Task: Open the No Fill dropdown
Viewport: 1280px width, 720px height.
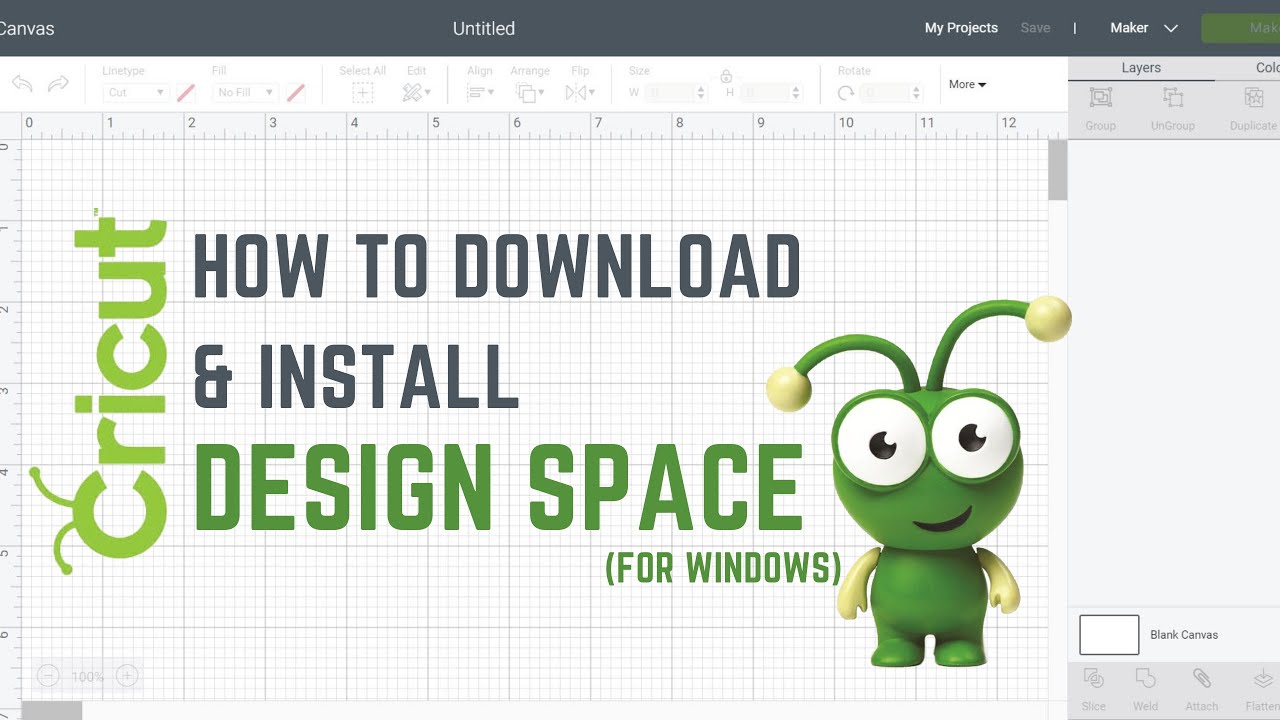Action: coord(245,92)
